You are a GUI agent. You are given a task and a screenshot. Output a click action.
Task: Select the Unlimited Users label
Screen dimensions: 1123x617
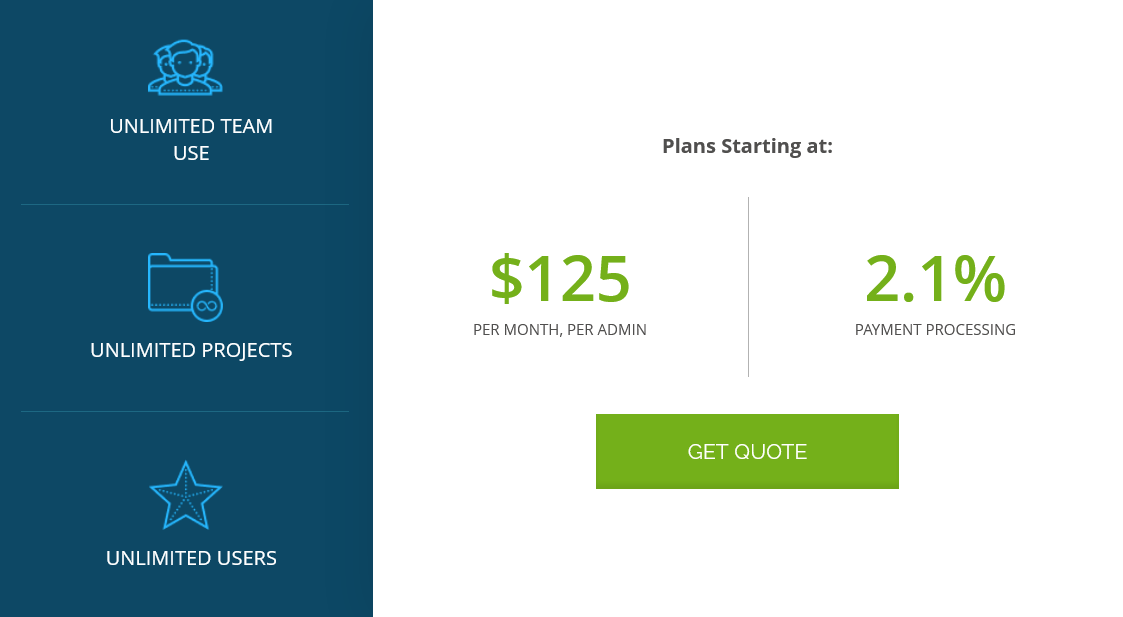coord(191,558)
